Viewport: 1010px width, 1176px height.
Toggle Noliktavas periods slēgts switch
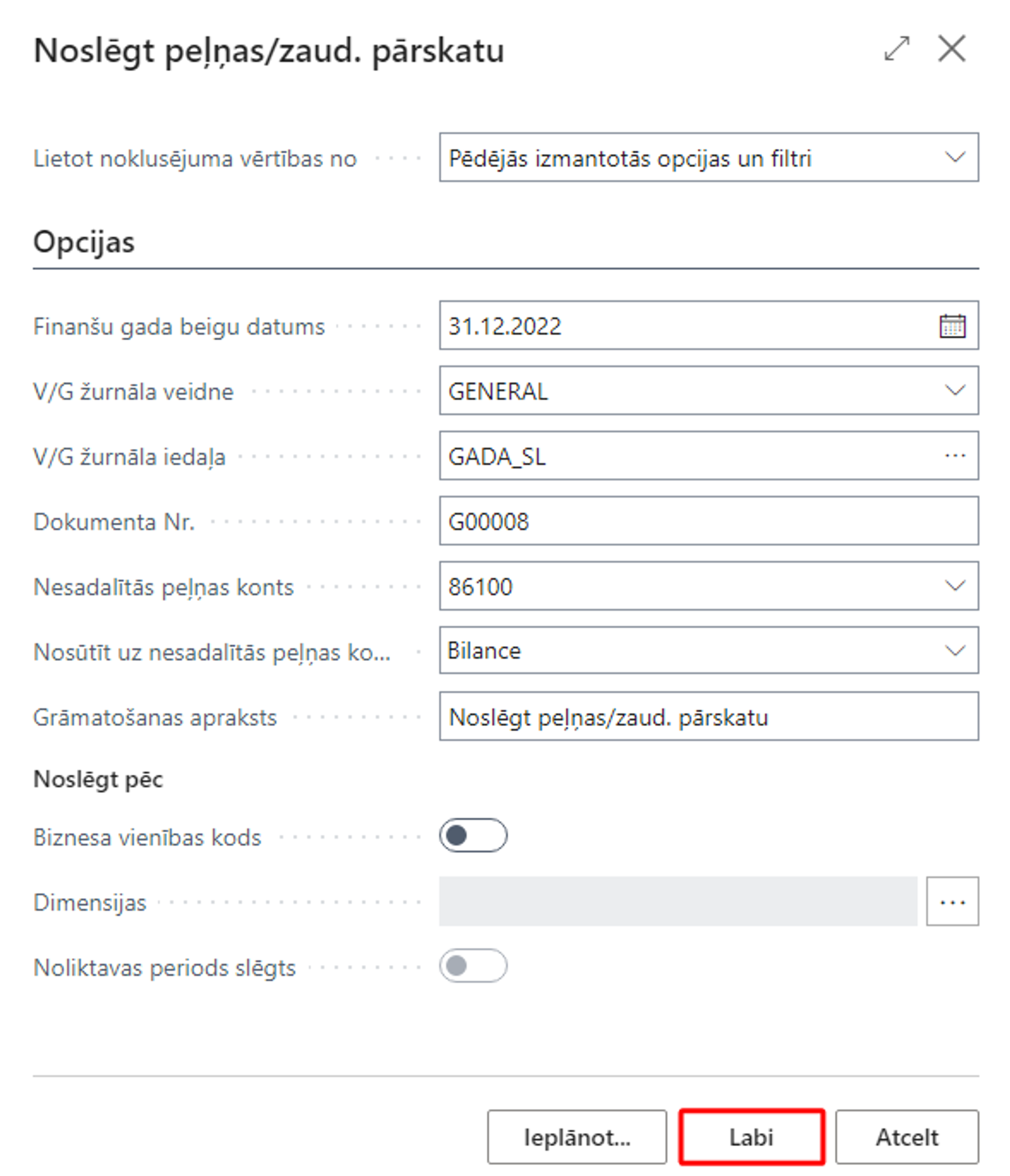(473, 966)
